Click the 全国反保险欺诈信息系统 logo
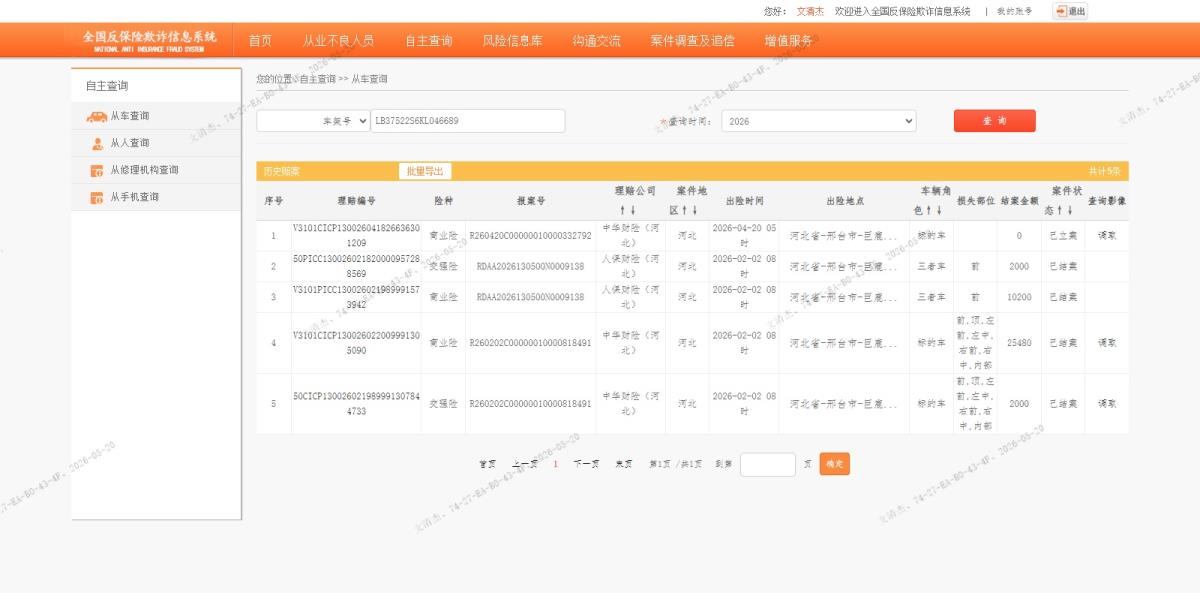This screenshot has height=593, width=1200. 149,40
